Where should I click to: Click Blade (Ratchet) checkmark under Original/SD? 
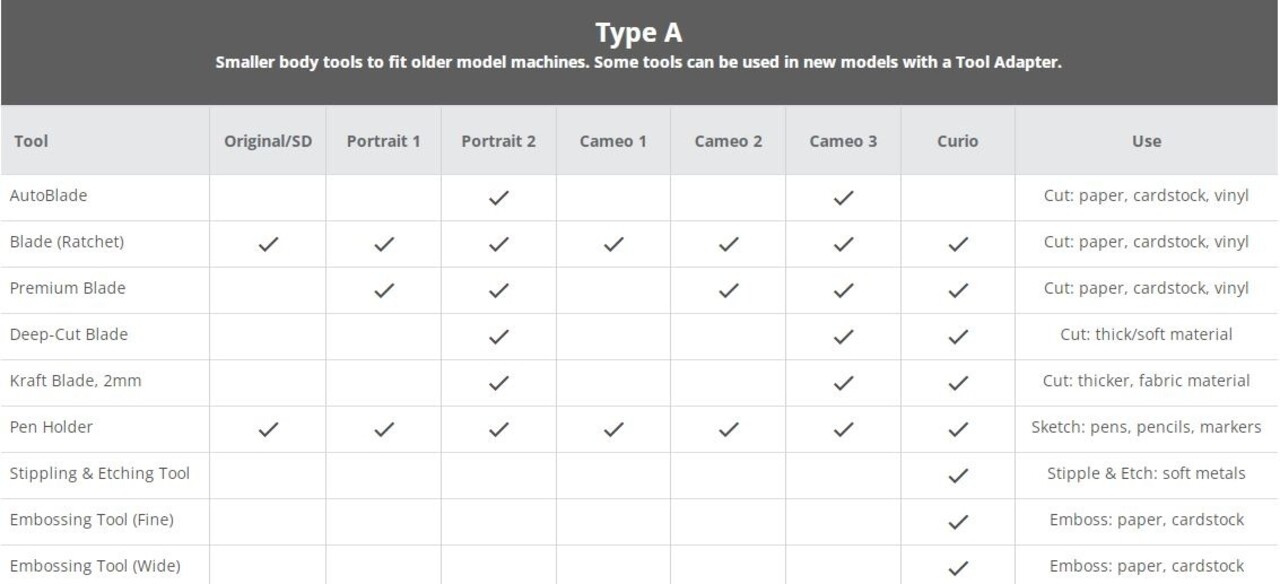[x=268, y=244]
